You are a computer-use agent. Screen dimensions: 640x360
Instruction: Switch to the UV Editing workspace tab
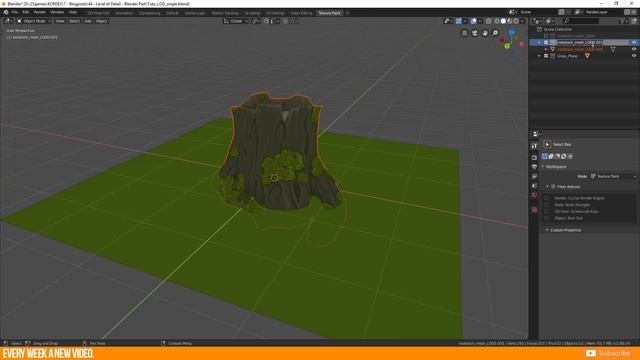click(x=275, y=13)
